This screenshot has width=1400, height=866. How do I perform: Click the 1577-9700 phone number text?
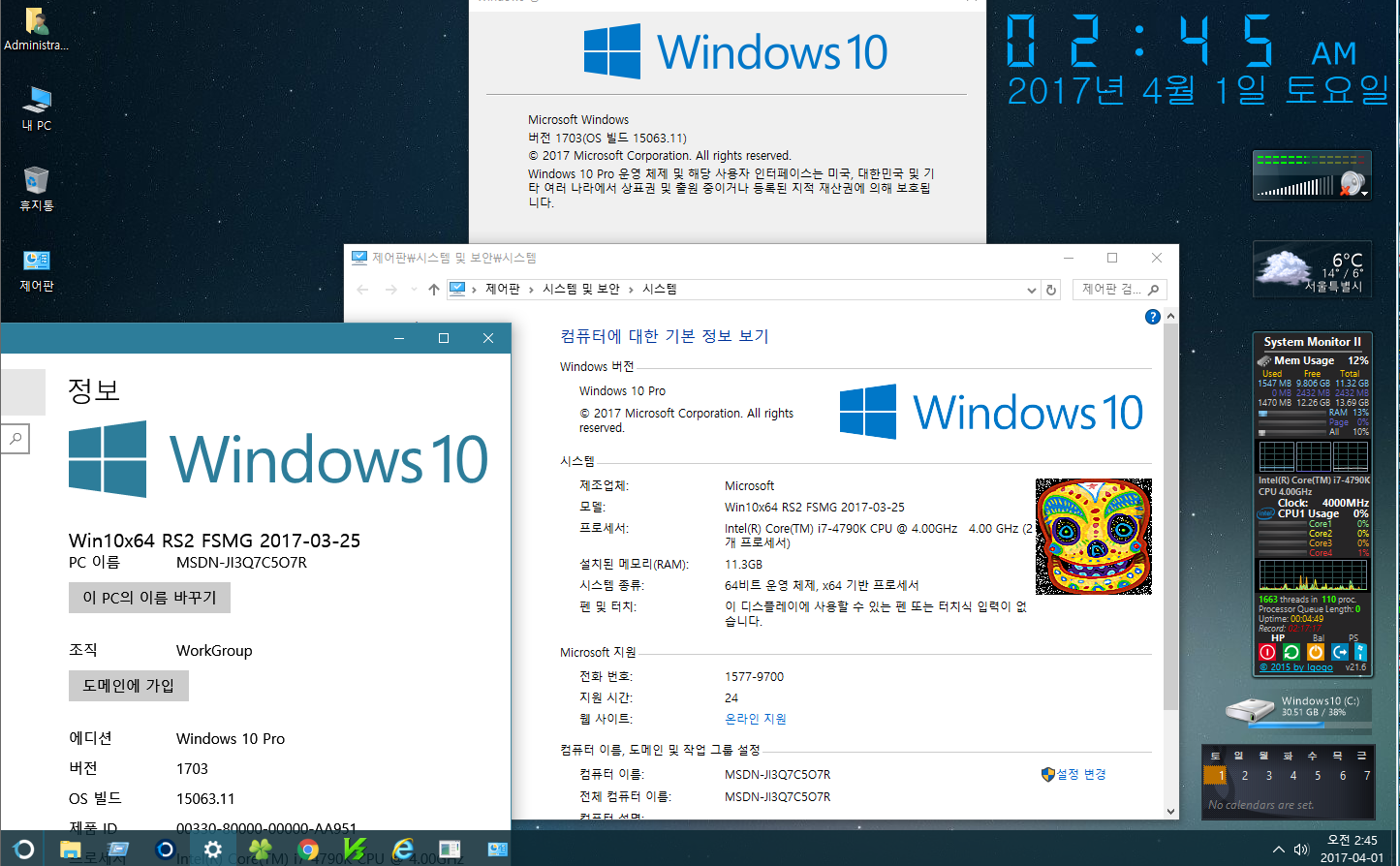(754, 677)
